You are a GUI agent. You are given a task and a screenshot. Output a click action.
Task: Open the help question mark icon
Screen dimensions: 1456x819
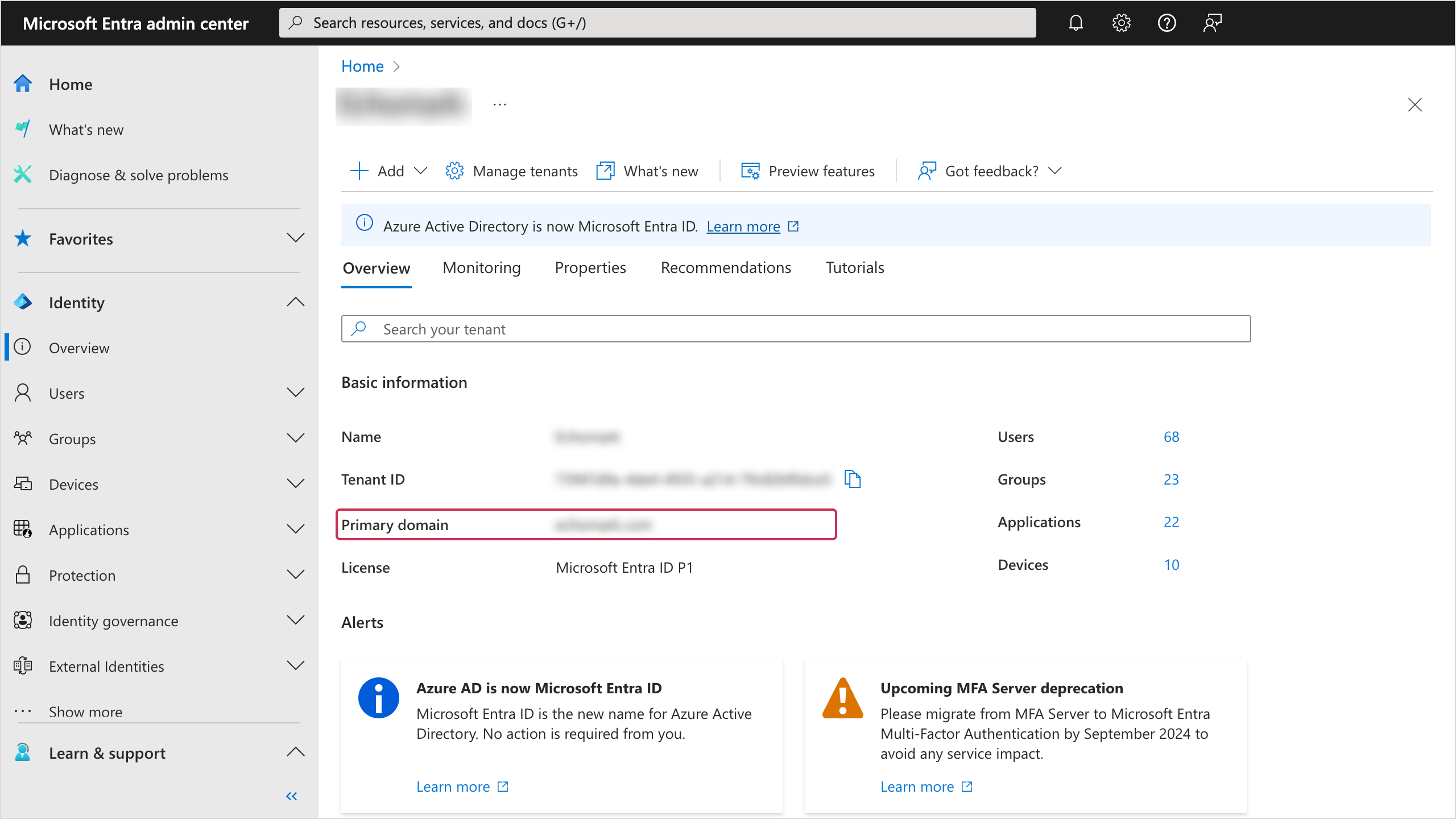pos(1167,23)
